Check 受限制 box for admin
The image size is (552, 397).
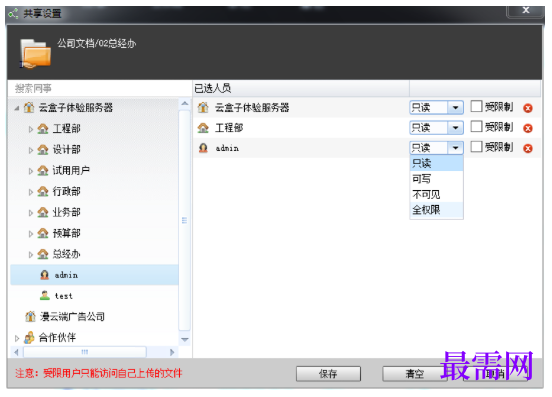476,146
